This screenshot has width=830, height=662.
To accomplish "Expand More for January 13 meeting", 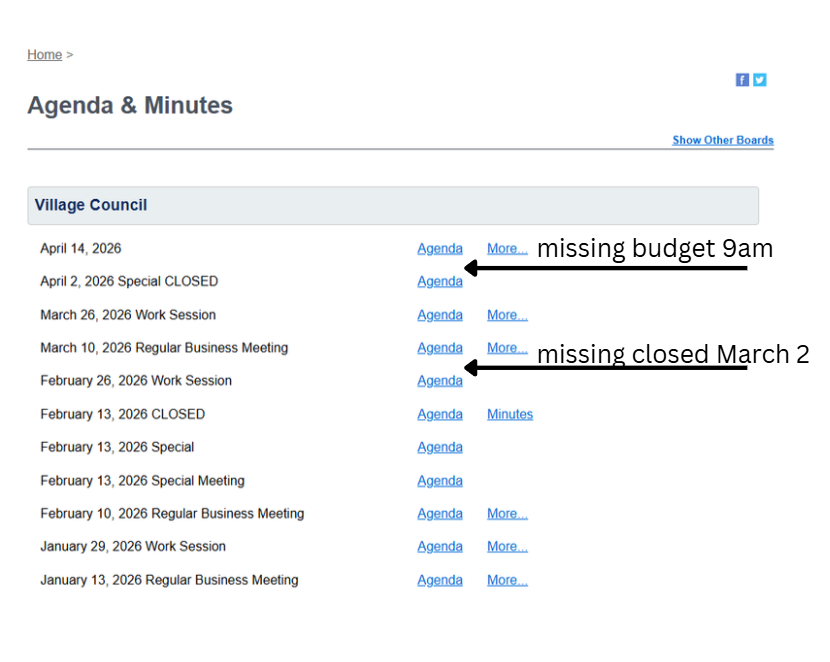I will [507, 580].
